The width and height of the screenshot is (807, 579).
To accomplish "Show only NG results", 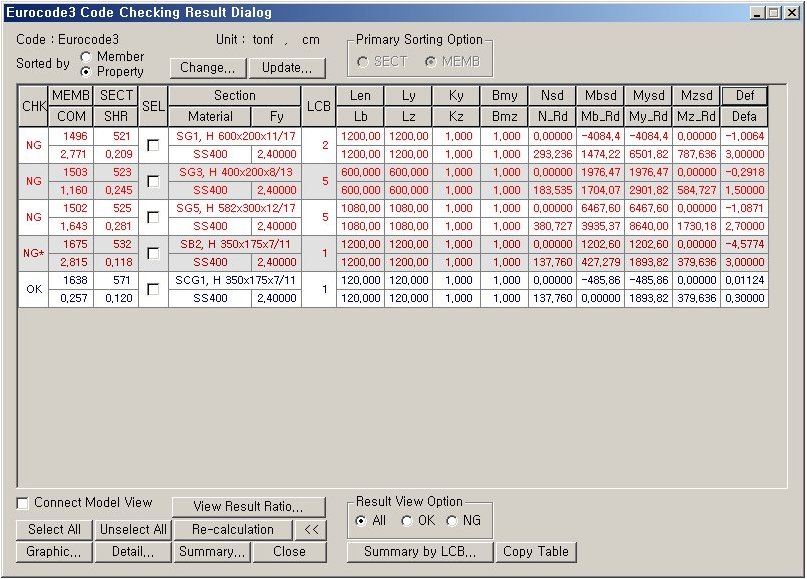I will (452, 521).
